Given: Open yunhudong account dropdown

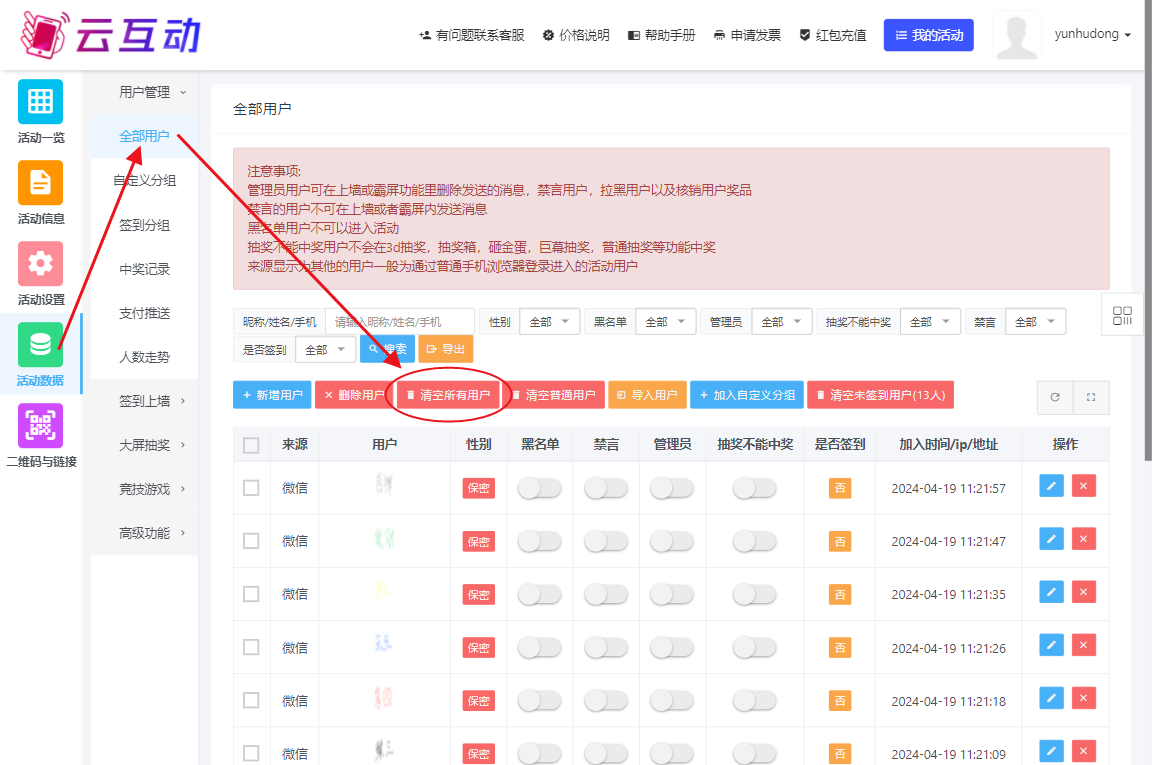Looking at the screenshot, I should [1092, 34].
